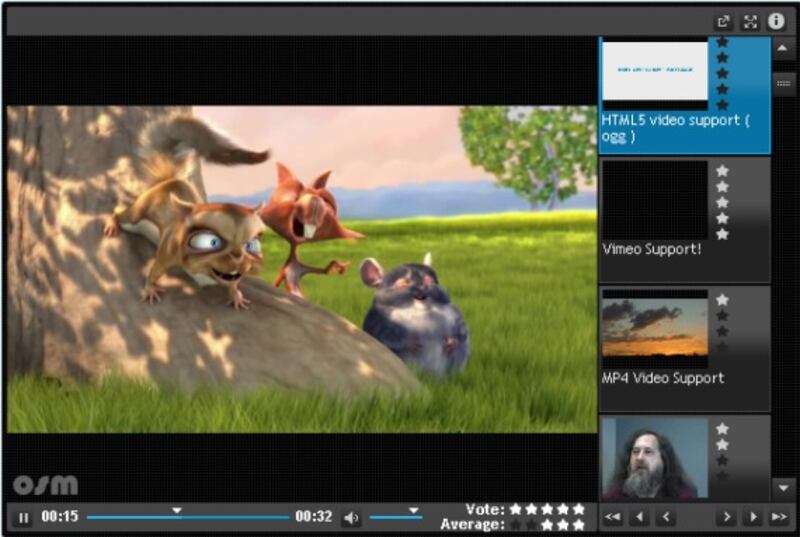800x537 pixels.
Task: Give a five-star vote in the Vote row
Action: coord(579,509)
